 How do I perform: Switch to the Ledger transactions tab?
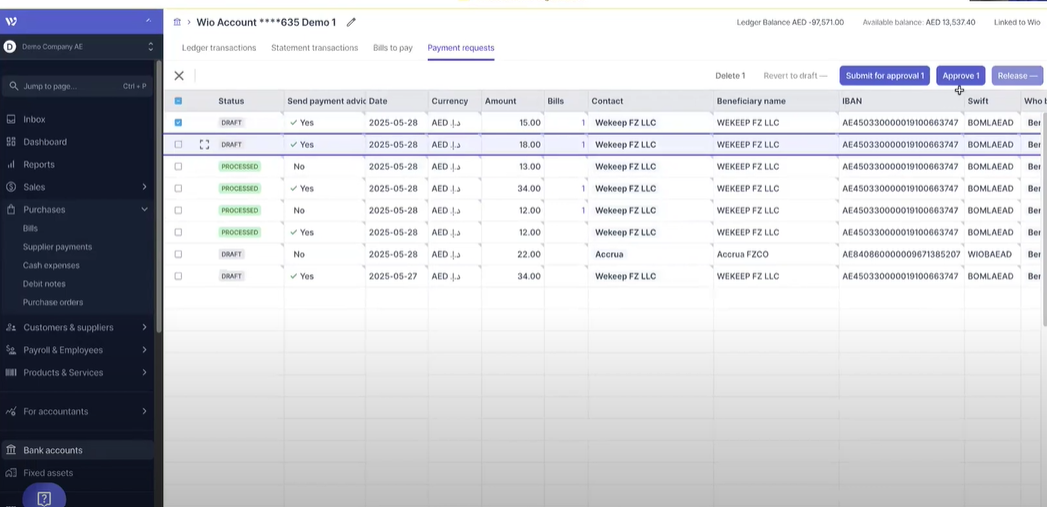point(218,48)
